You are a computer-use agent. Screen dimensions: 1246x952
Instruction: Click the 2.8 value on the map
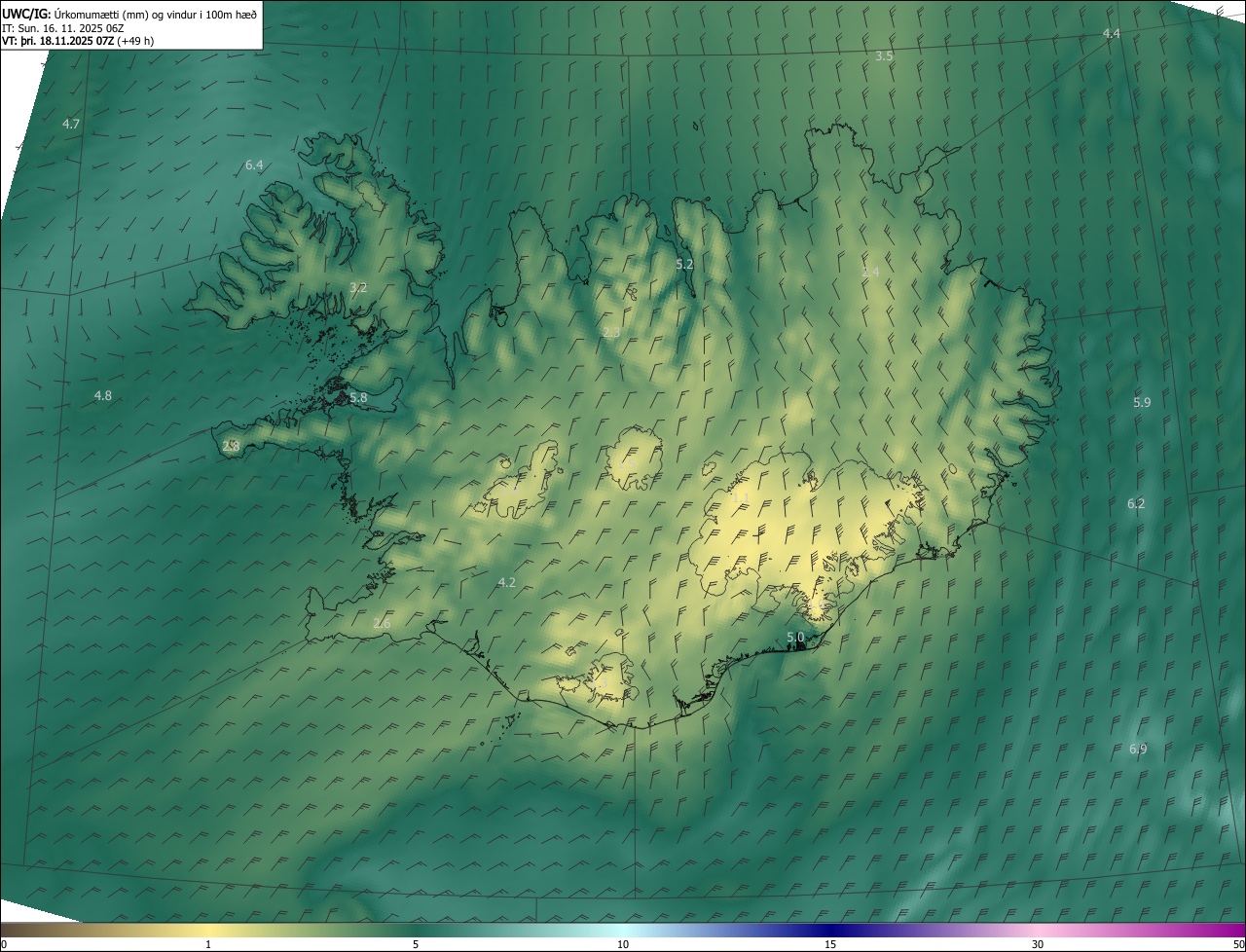[231, 446]
